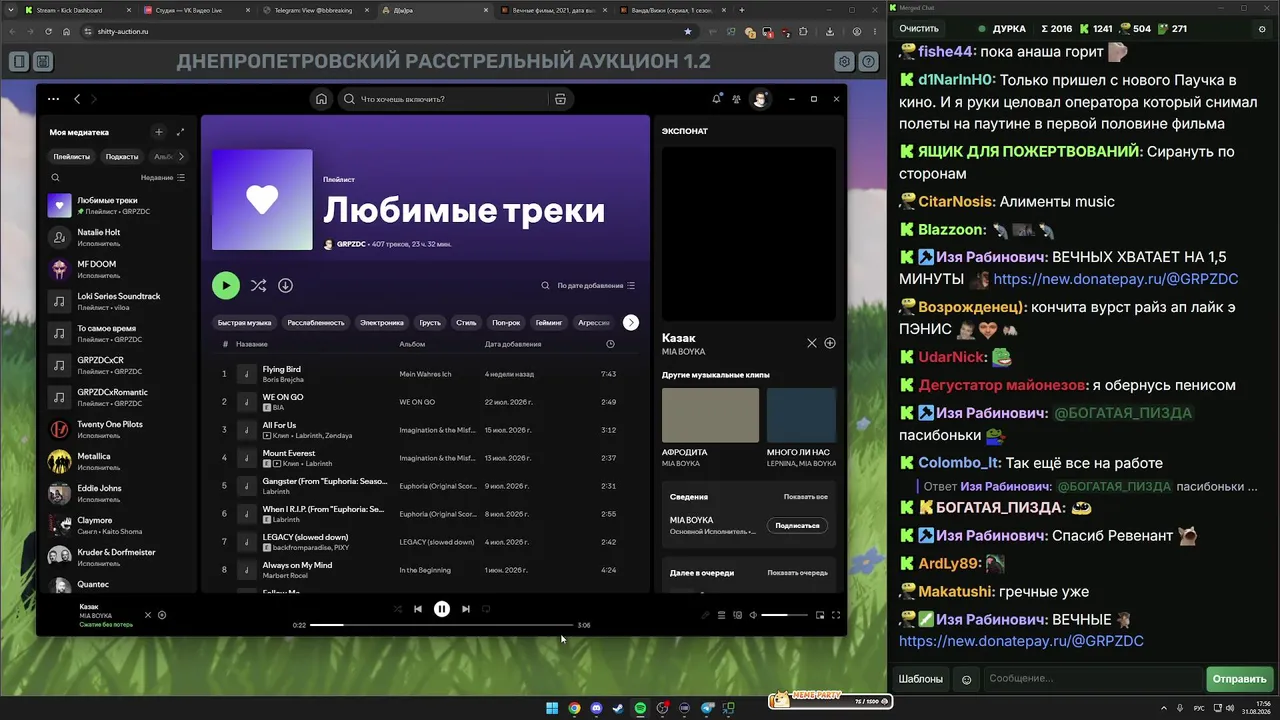This screenshot has height=720, width=1280.
Task: Click 'Очистить' to clear merged chat
Action: pos(919,29)
